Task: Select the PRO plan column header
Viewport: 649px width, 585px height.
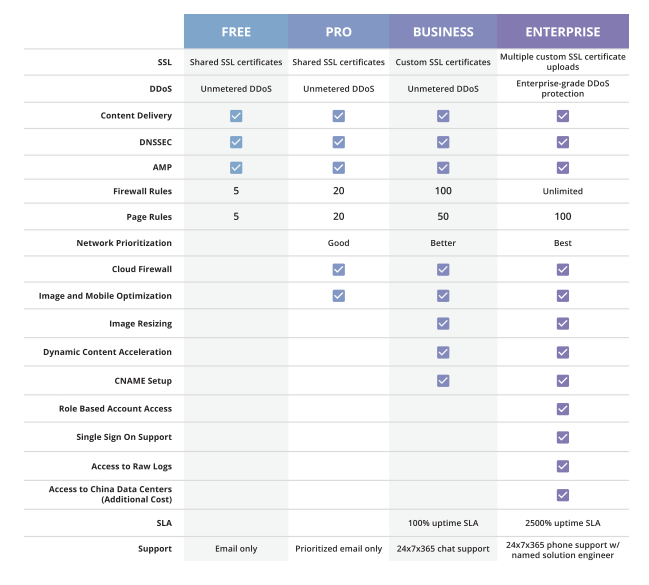Action: [338, 32]
